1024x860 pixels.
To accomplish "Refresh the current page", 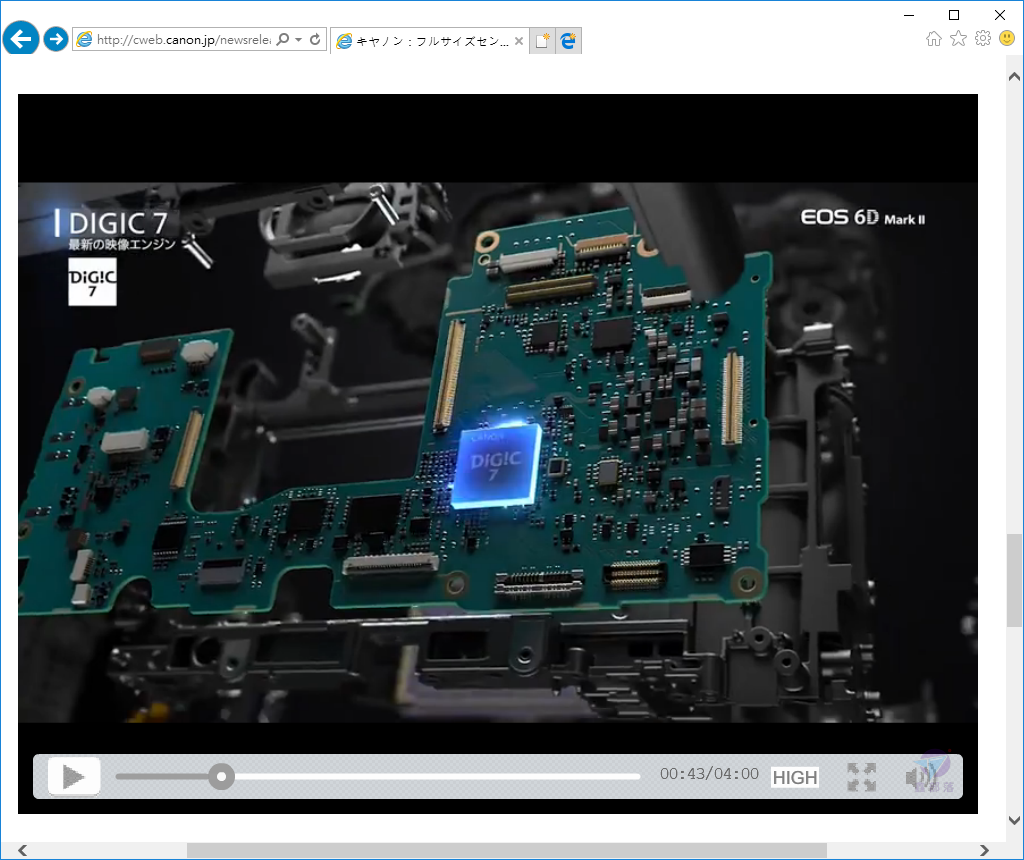I will [315, 40].
